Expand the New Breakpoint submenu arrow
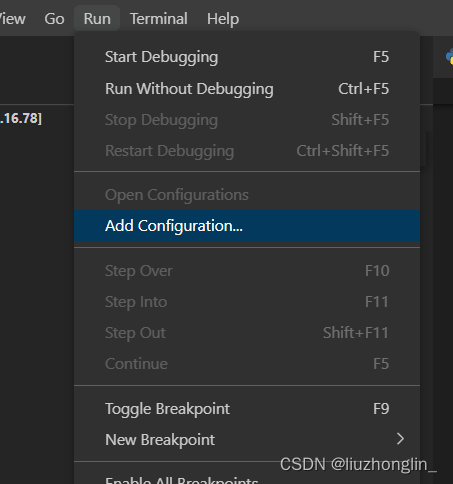 [x=400, y=439]
